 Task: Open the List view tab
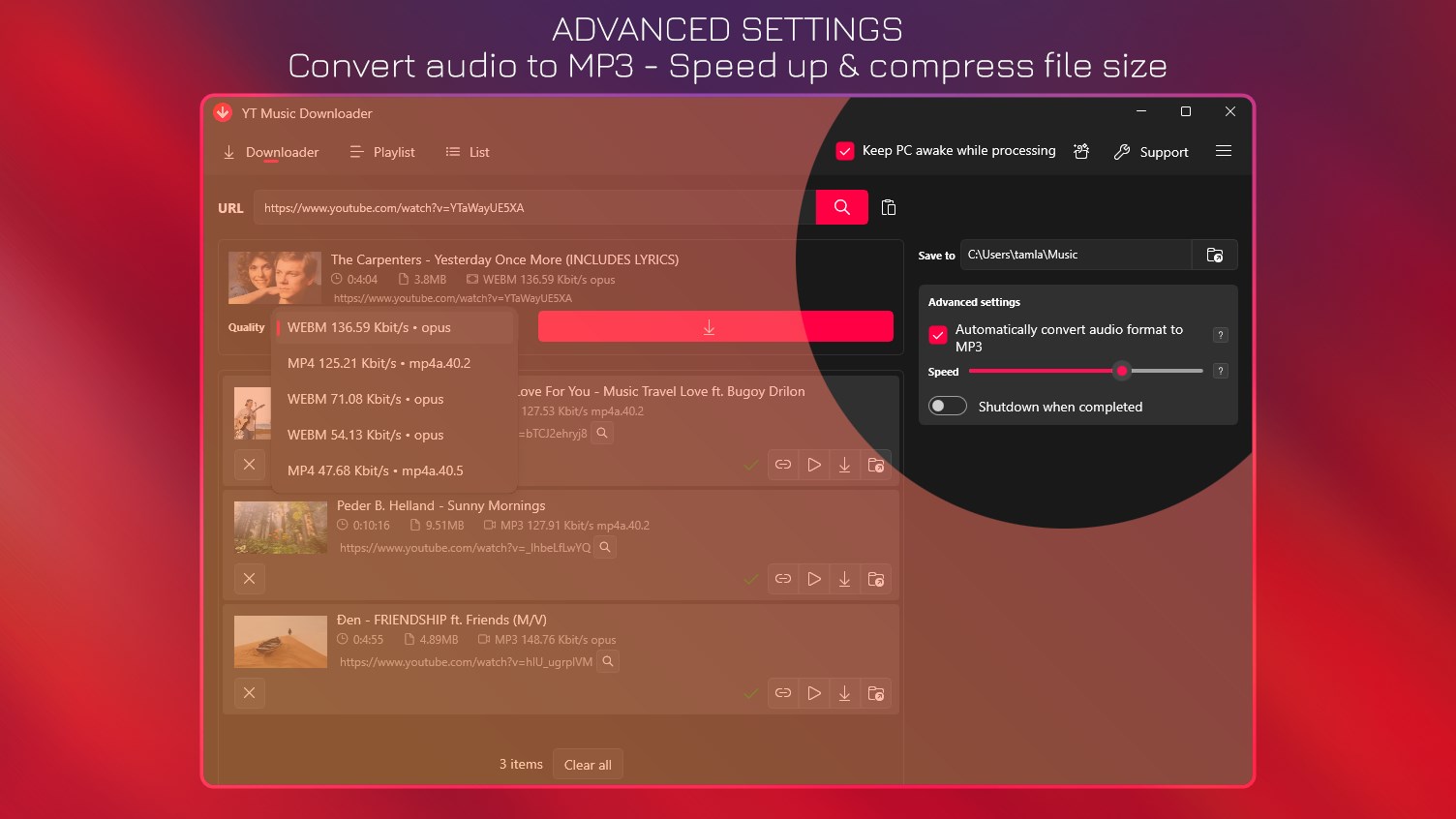point(467,152)
